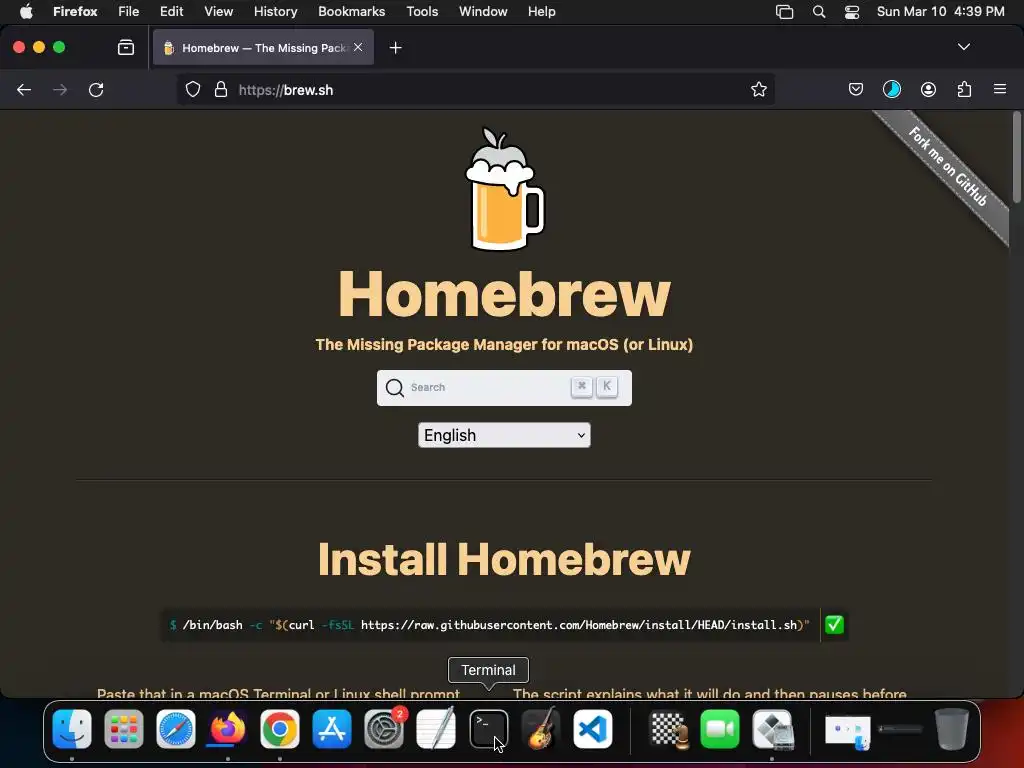Expand the list all tabs chevron
Screen dimensions: 1024x768
pyautogui.click(x=963, y=47)
